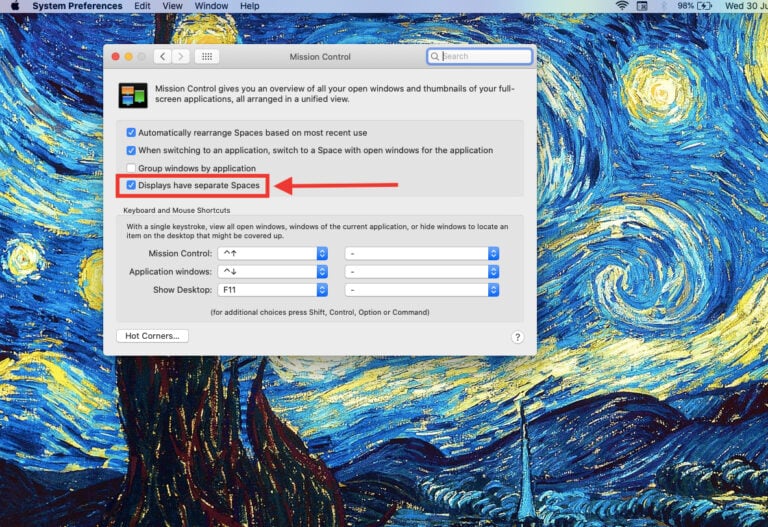Open the View menu
768x527 pixels.
tap(172, 6)
